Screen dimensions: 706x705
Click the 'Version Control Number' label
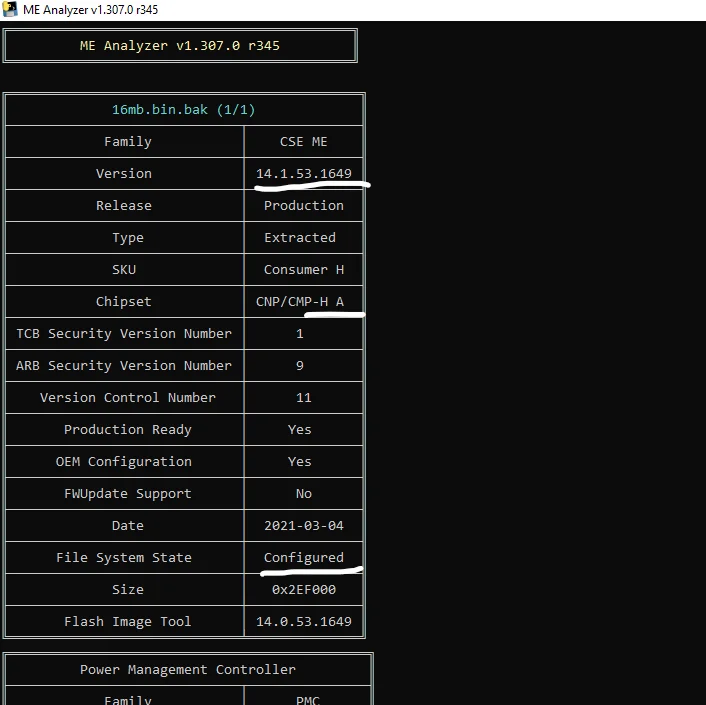click(128, 398)
